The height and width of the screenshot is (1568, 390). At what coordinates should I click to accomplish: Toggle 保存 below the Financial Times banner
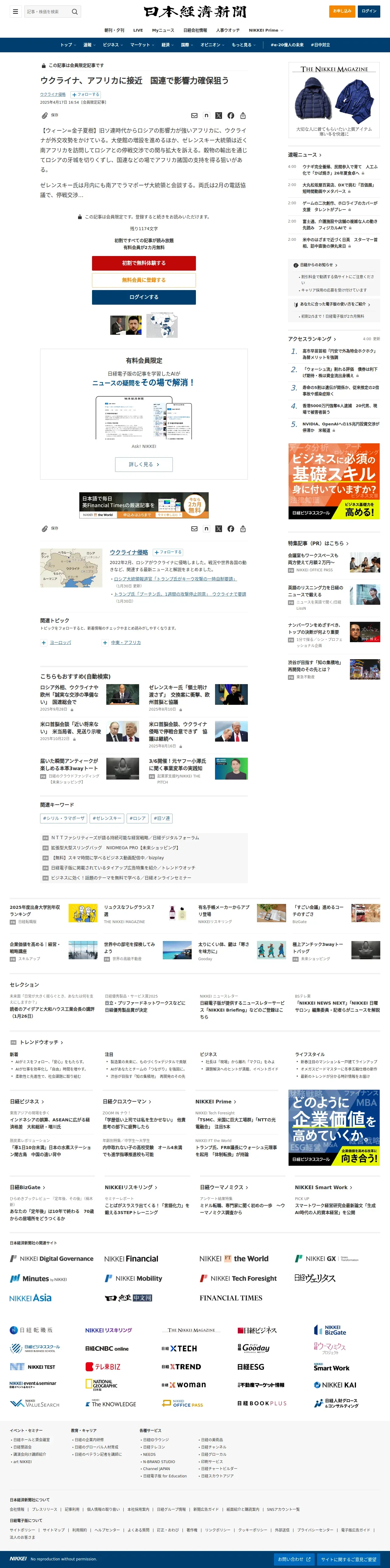click(x=50, y=528)
